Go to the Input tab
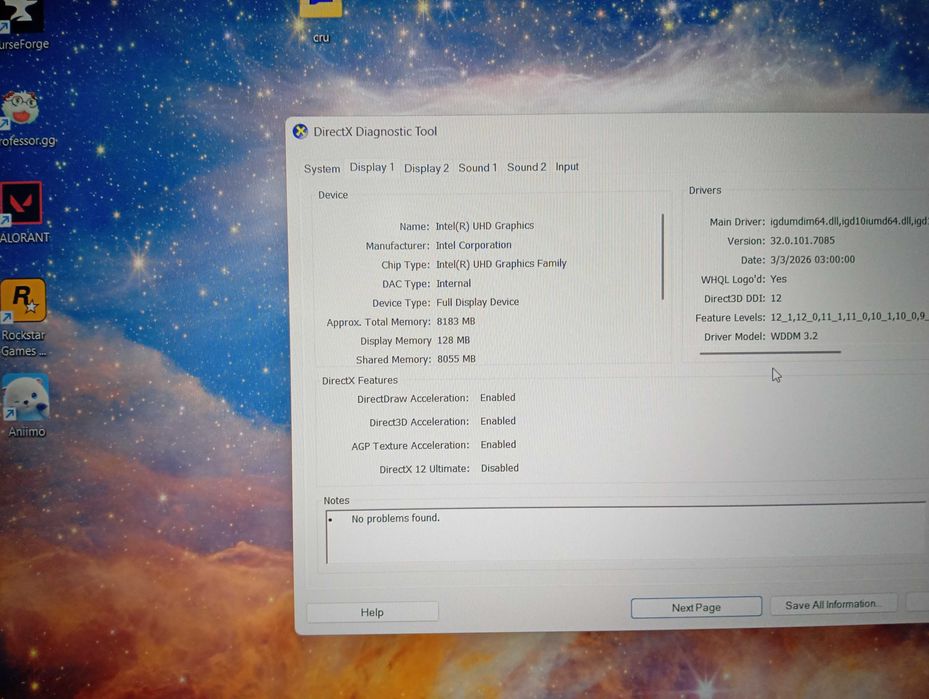Screen dimensions: 929x699 (566, 167)
